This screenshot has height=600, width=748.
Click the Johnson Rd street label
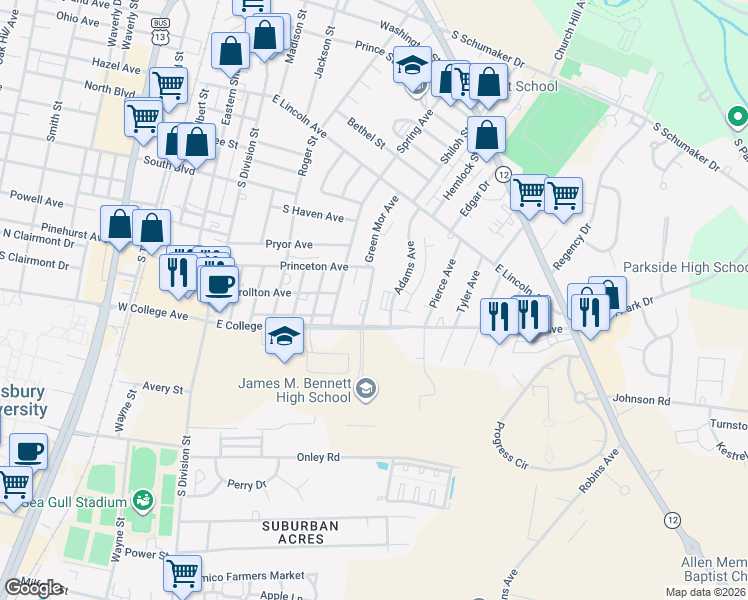pos(641,399)
